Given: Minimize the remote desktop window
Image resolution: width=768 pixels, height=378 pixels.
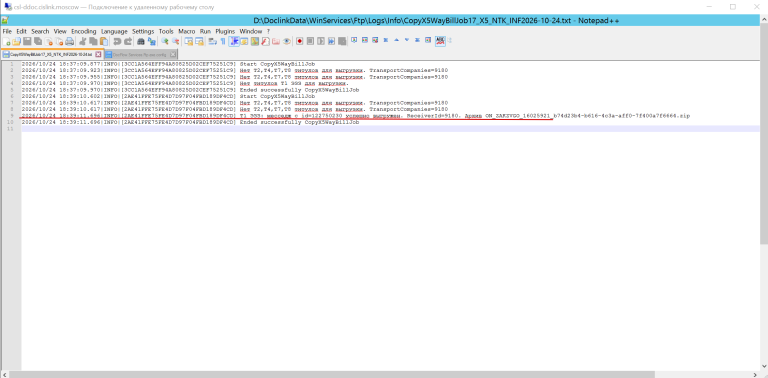Looking at the screenshot, I should (710, 7).
